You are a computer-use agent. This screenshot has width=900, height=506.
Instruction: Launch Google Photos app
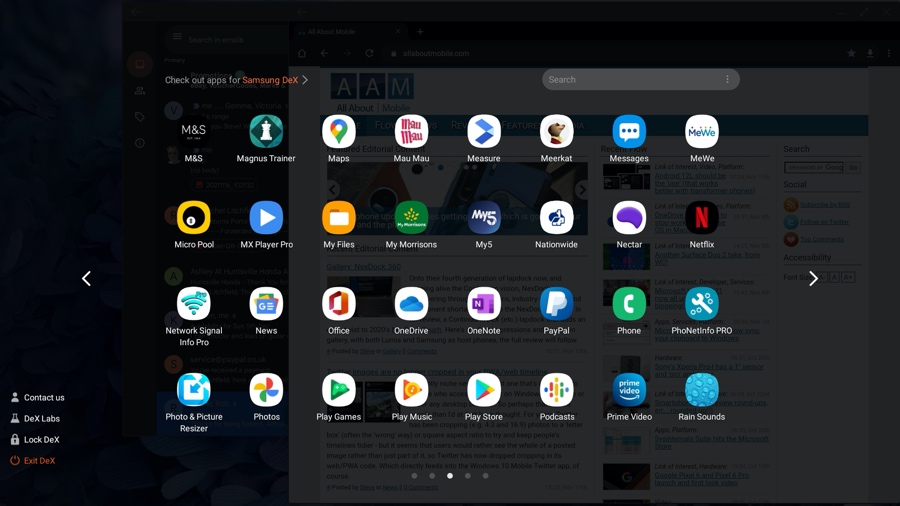point(266,390)
